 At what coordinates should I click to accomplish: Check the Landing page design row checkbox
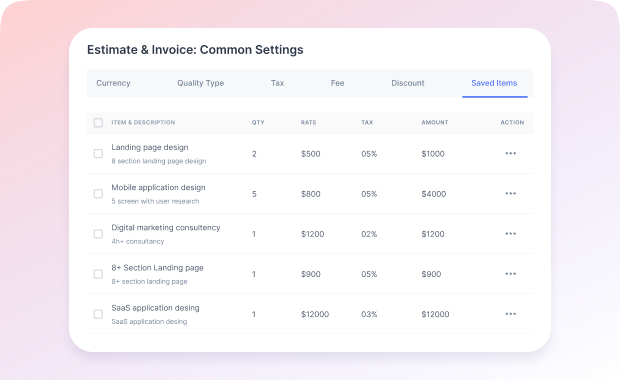[x=98, y=153]
